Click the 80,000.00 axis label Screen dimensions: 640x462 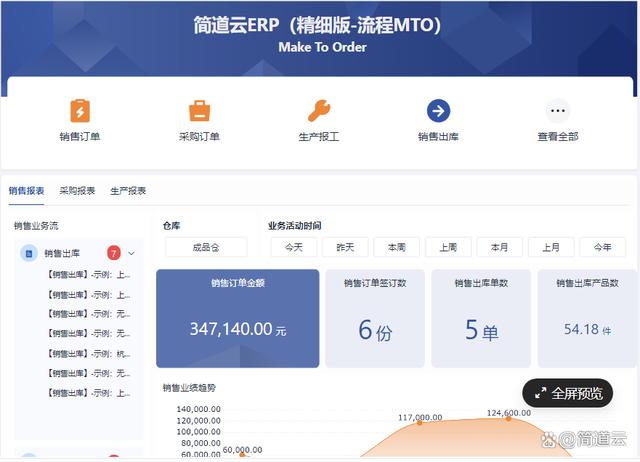pos(201,443)
